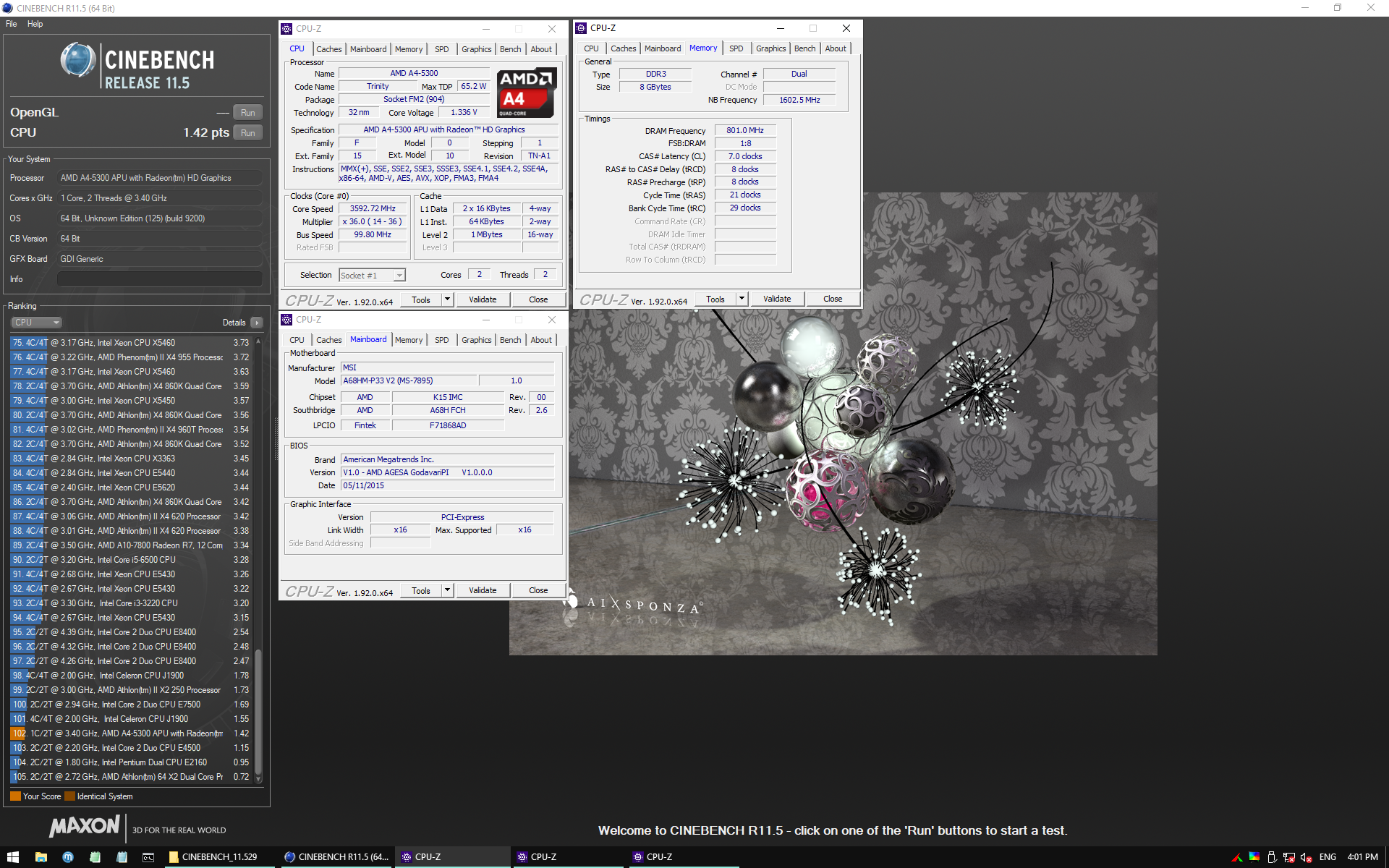Viewport: 1389px width, 868px height.
Task: Click the CPU-Z title icon of Memory window
Action: point(581,28)
